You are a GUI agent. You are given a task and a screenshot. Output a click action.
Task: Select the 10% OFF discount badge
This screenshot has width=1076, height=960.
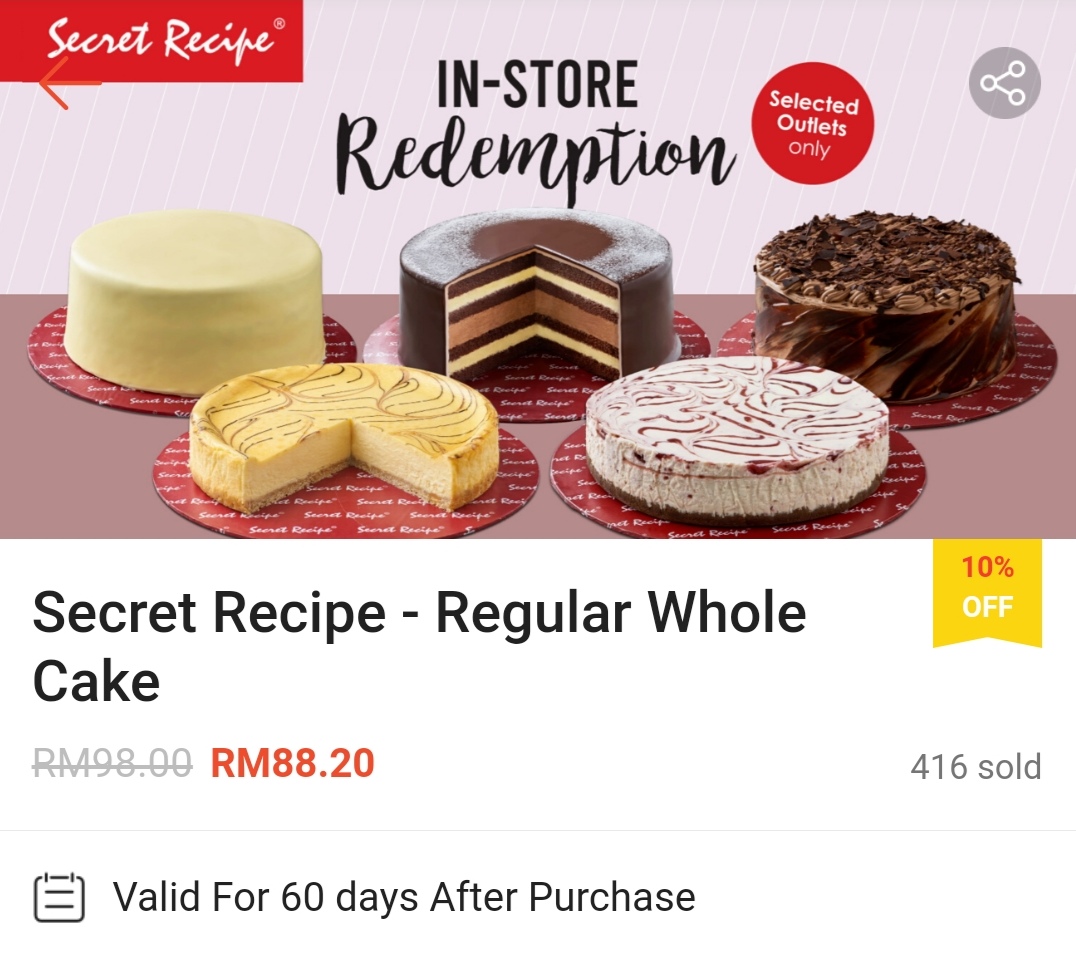tap(987, 593)
